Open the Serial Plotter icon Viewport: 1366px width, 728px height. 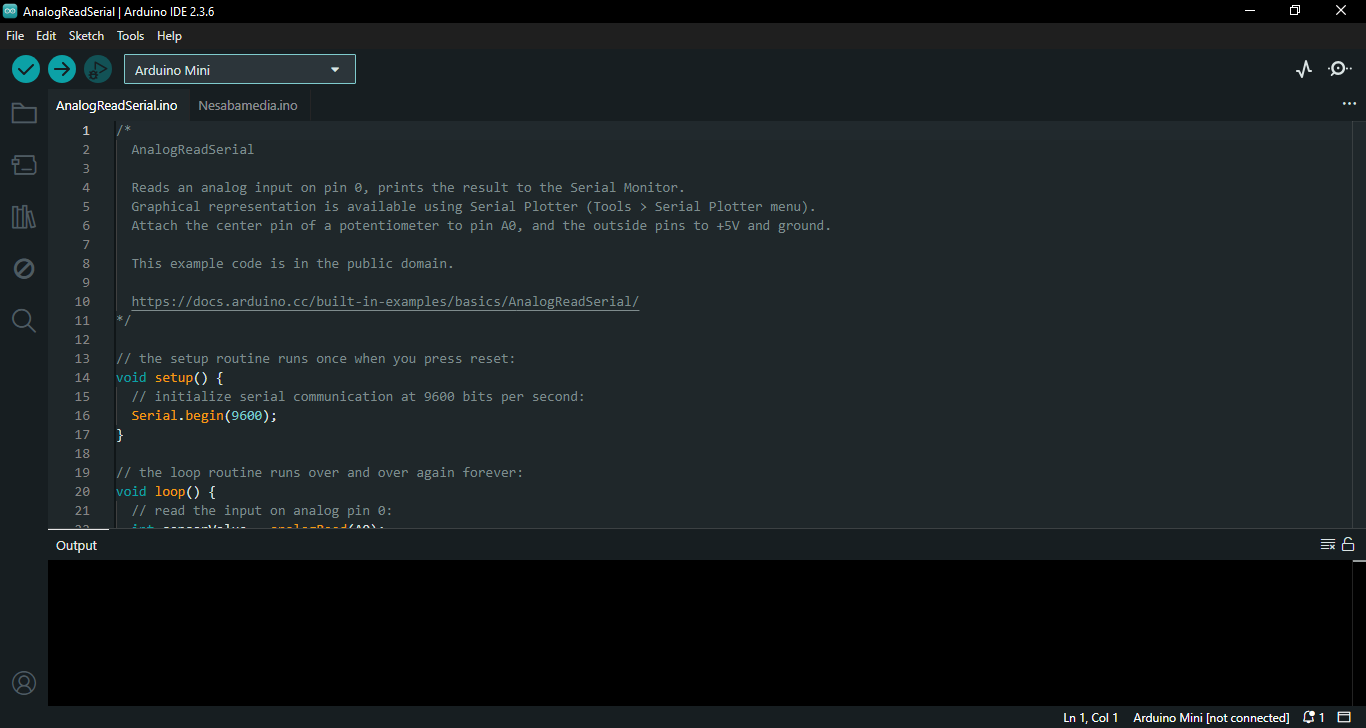click(x=1303, y=69)
